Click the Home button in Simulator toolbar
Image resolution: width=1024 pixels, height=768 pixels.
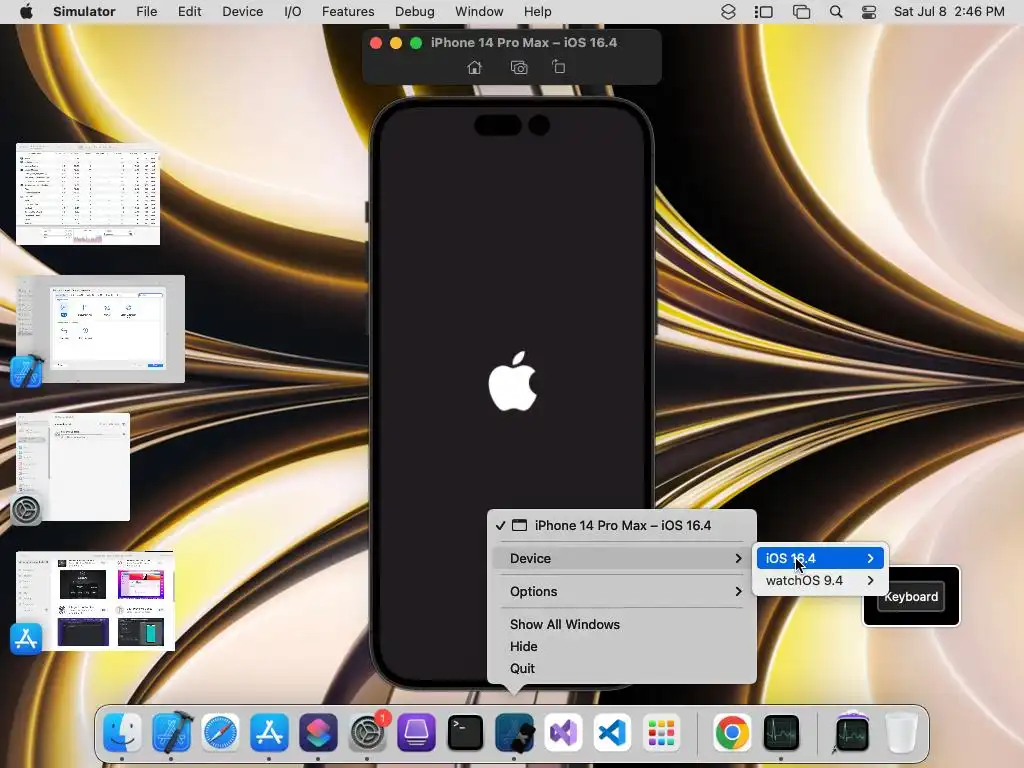(x=475, y=67)
